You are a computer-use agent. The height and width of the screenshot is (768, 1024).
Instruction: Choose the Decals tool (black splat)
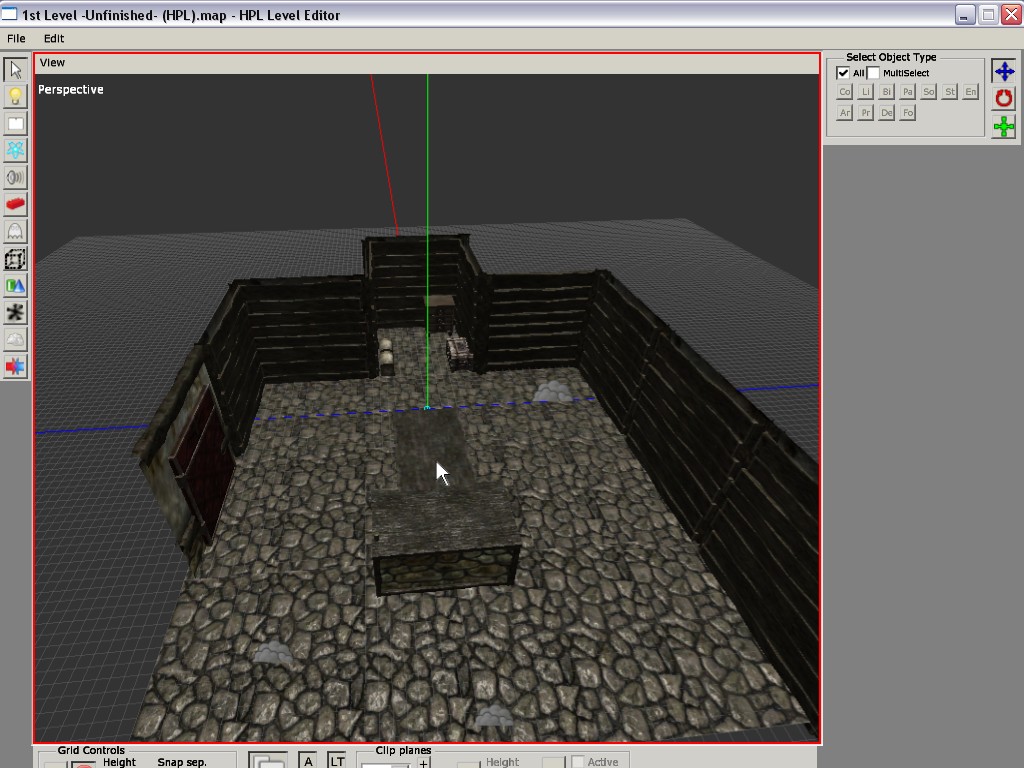(15, 313)
